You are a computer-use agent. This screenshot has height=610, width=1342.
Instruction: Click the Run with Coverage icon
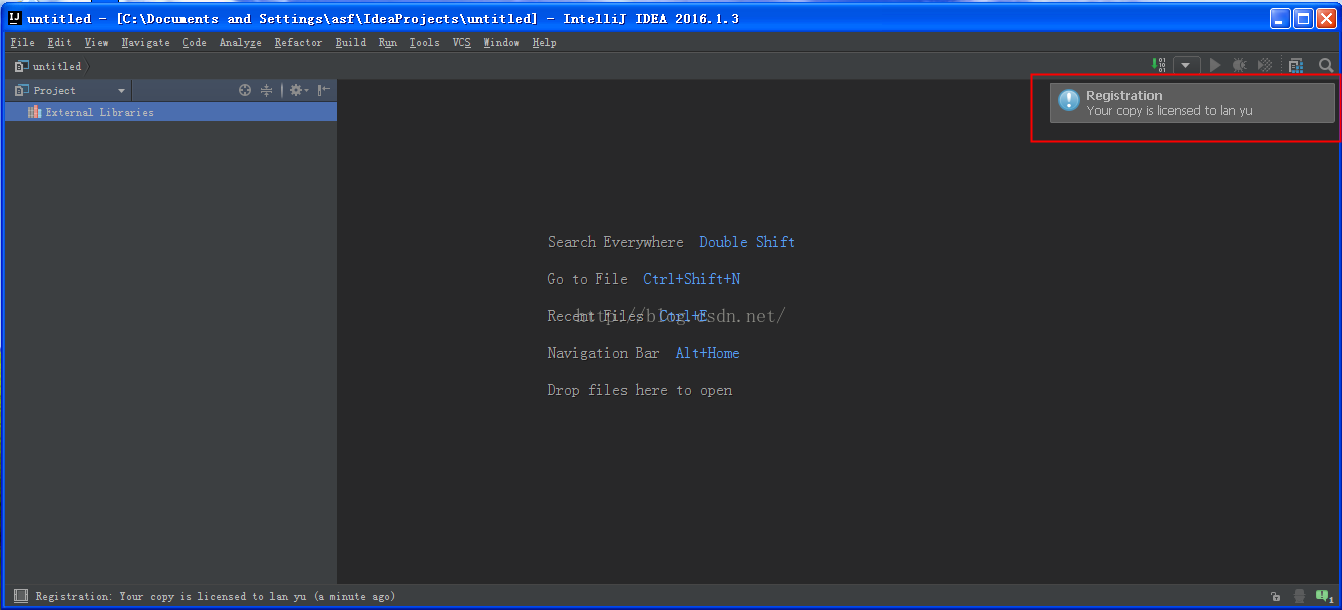point(1265,65)
